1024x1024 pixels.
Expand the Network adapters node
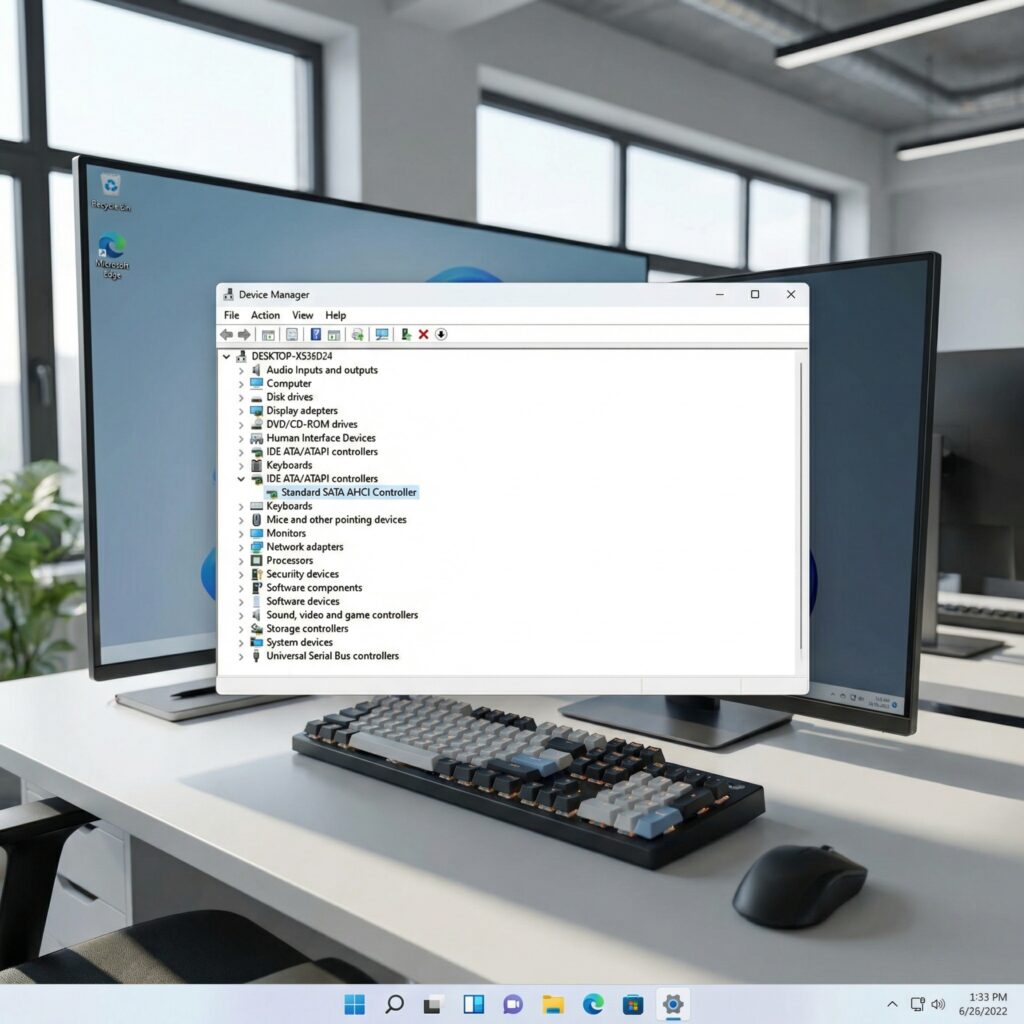click(x=241, y=547)
